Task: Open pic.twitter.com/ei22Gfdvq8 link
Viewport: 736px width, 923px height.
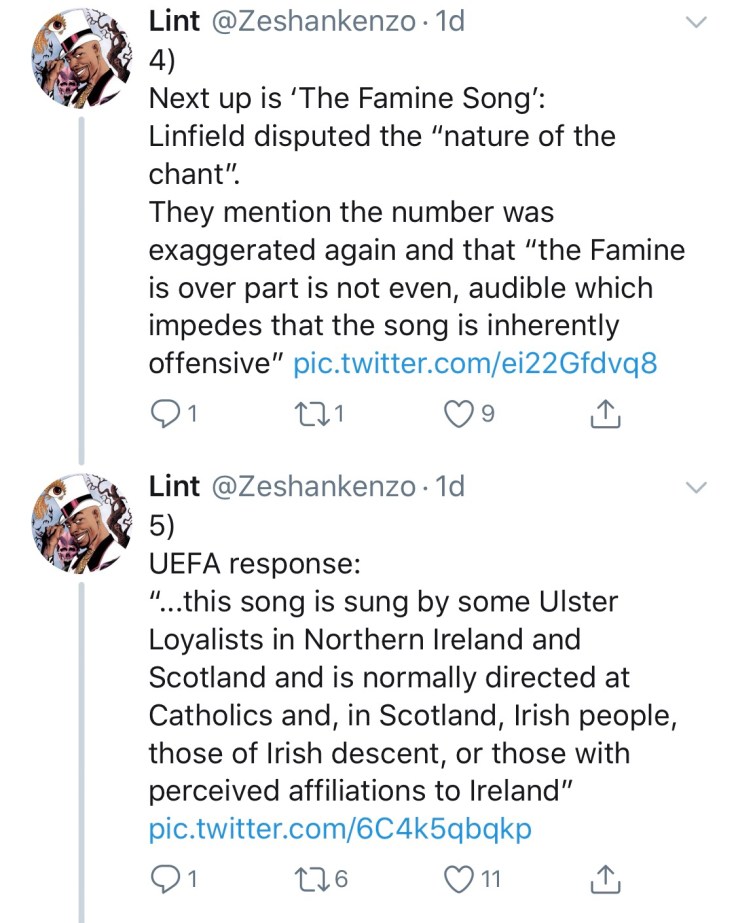Action: [475, 363]
